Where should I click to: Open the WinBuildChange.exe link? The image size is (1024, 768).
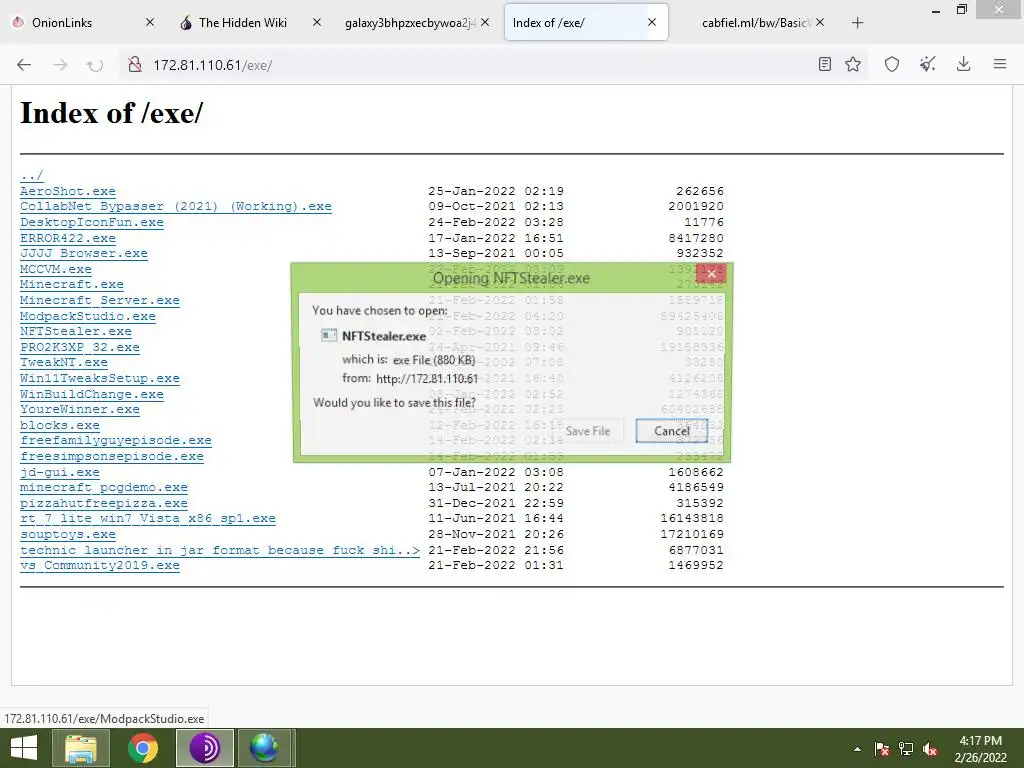(x=92, y=394)
